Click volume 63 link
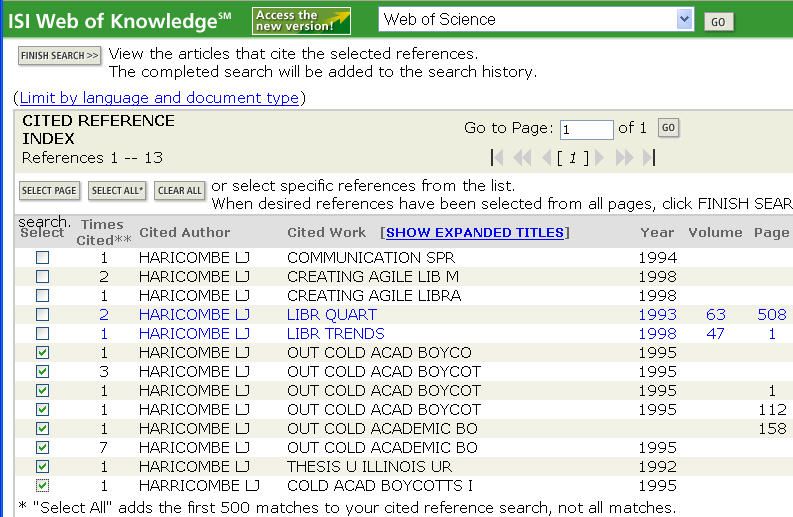 (716, 315)
